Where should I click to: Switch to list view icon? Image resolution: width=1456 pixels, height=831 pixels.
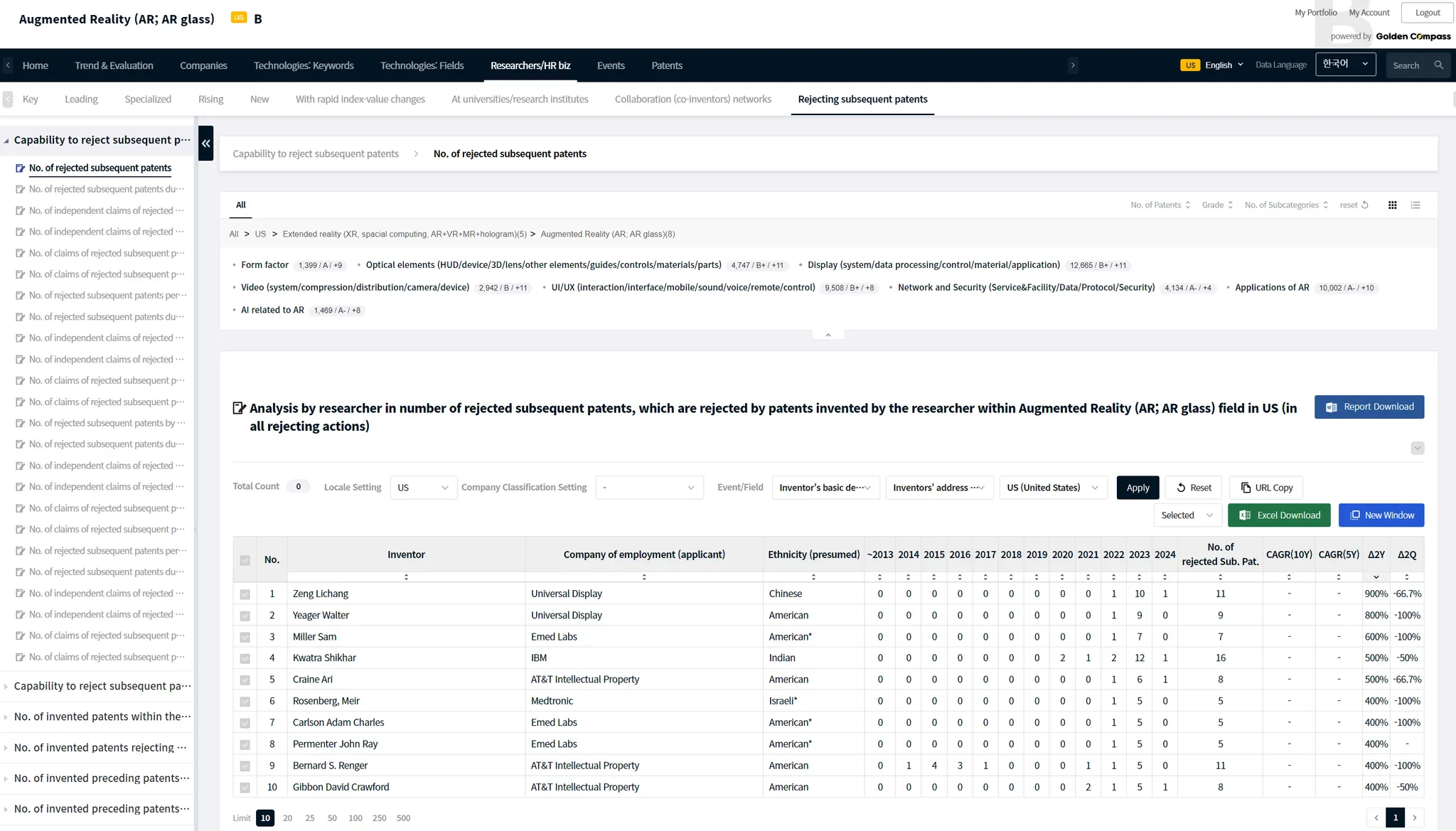click(x=1415, y=205)
